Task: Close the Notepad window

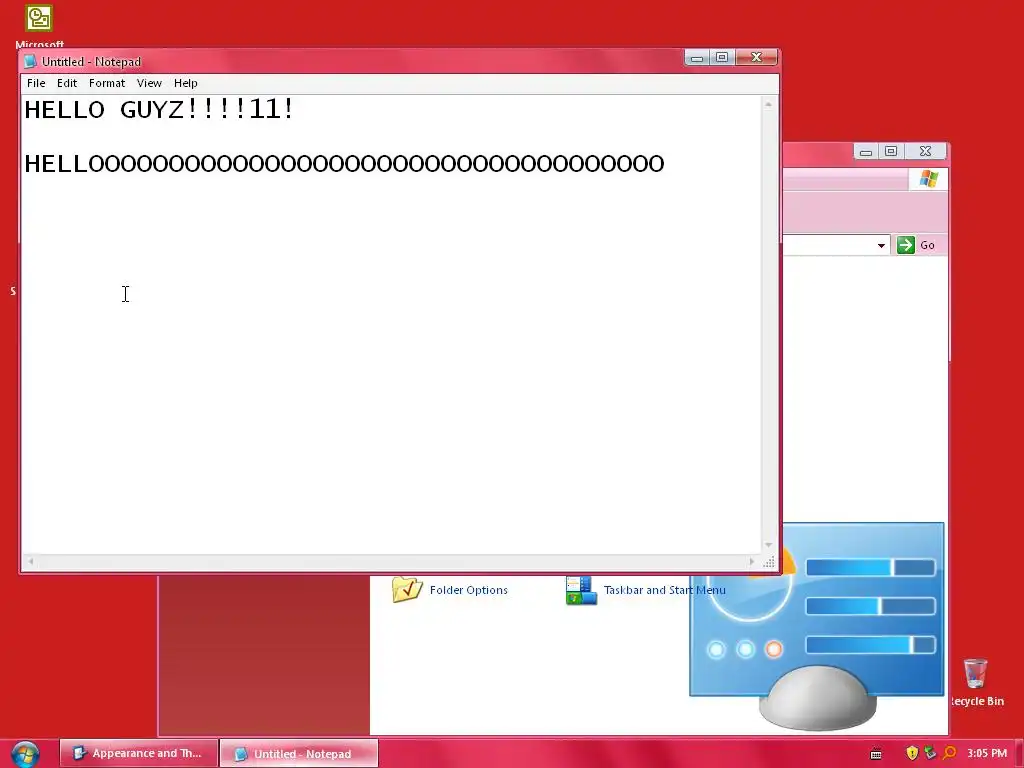Action: click(x=756, y=58)
